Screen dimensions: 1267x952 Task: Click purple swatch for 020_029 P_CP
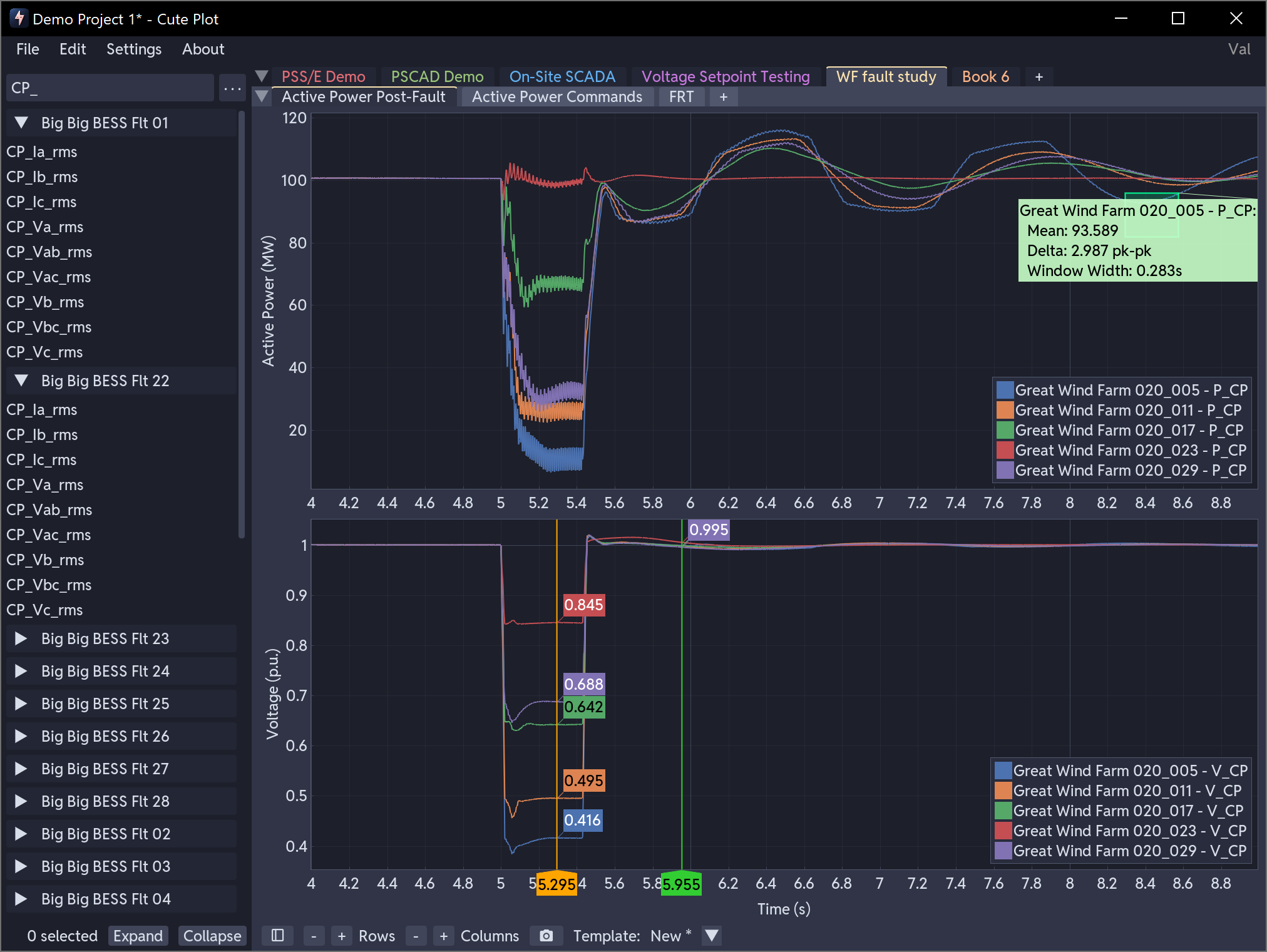(1005, 470)
